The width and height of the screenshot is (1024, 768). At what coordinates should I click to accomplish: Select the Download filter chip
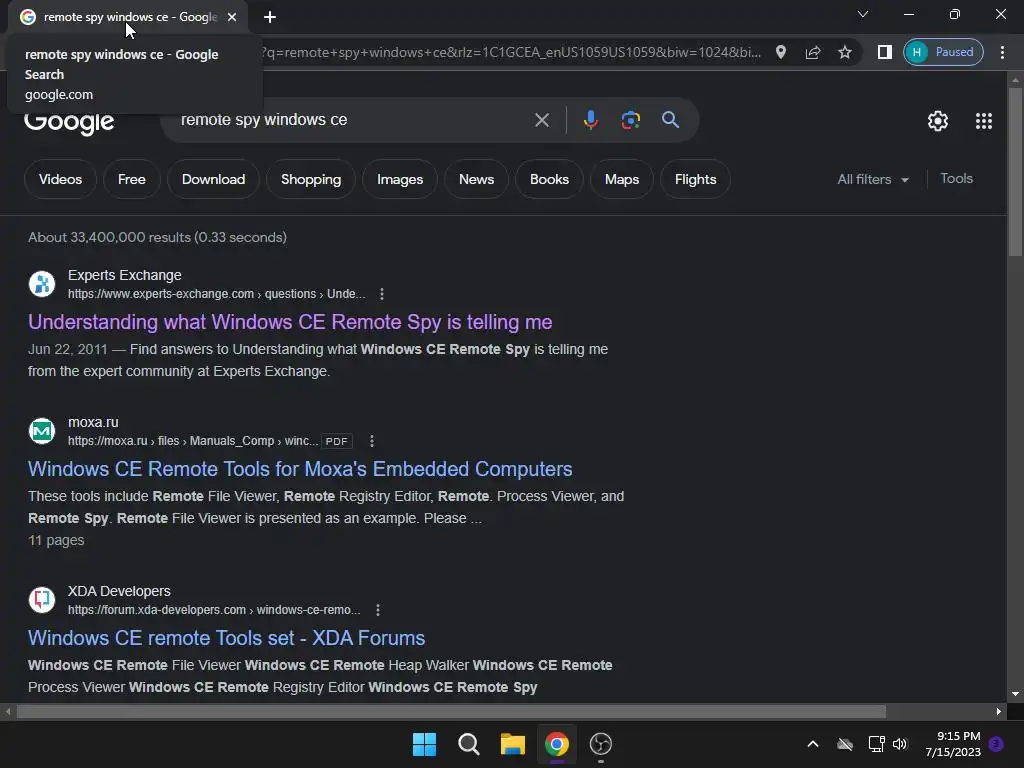tap(214, 180)
